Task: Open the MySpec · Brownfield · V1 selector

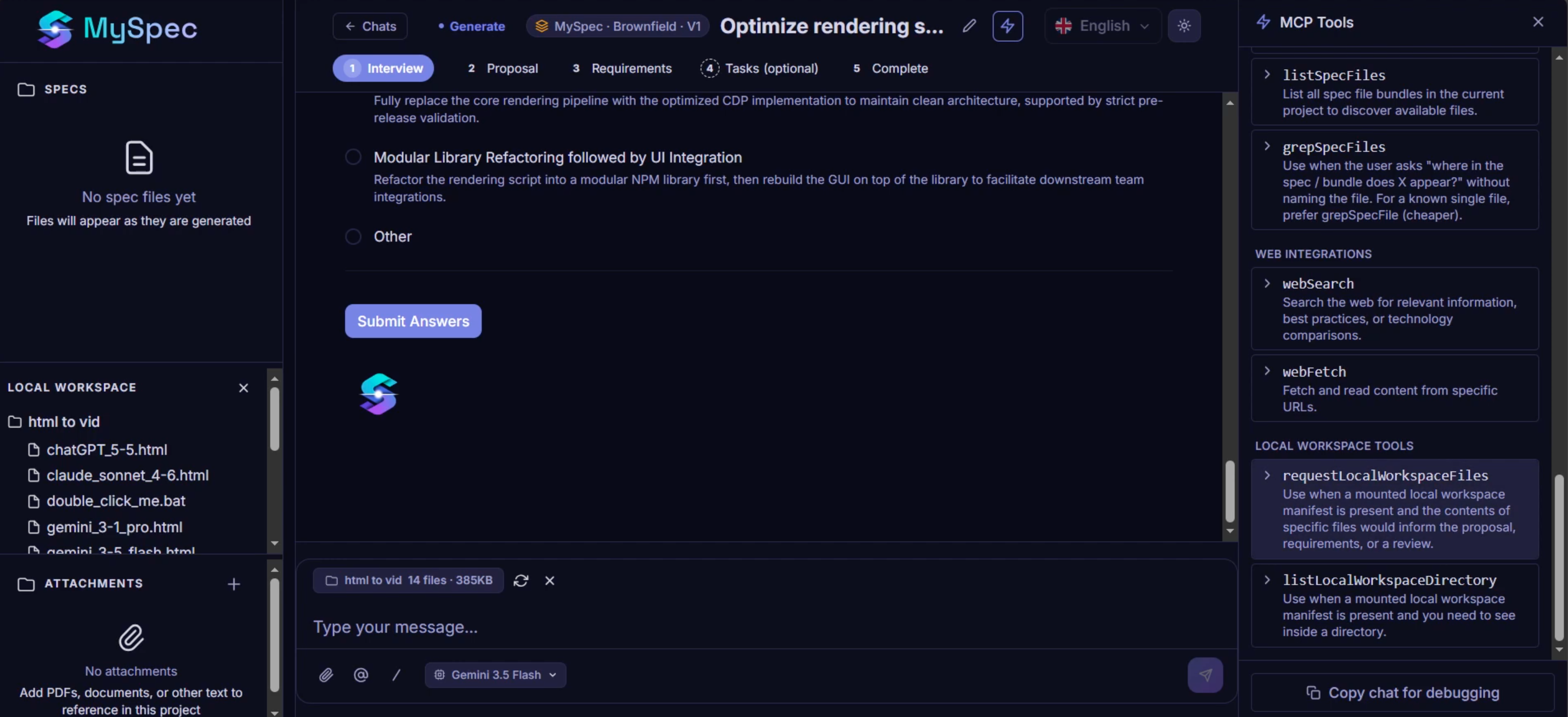Action: point(618,26)
